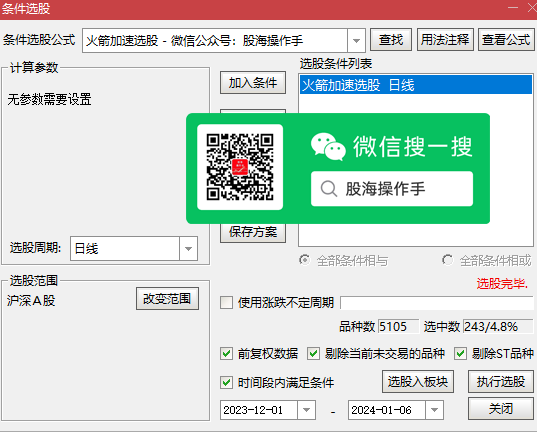The width and height of the screenshot is (537, 432).
Task: Click the 股海操作手 WeChat search box
Action: (392, 189)
